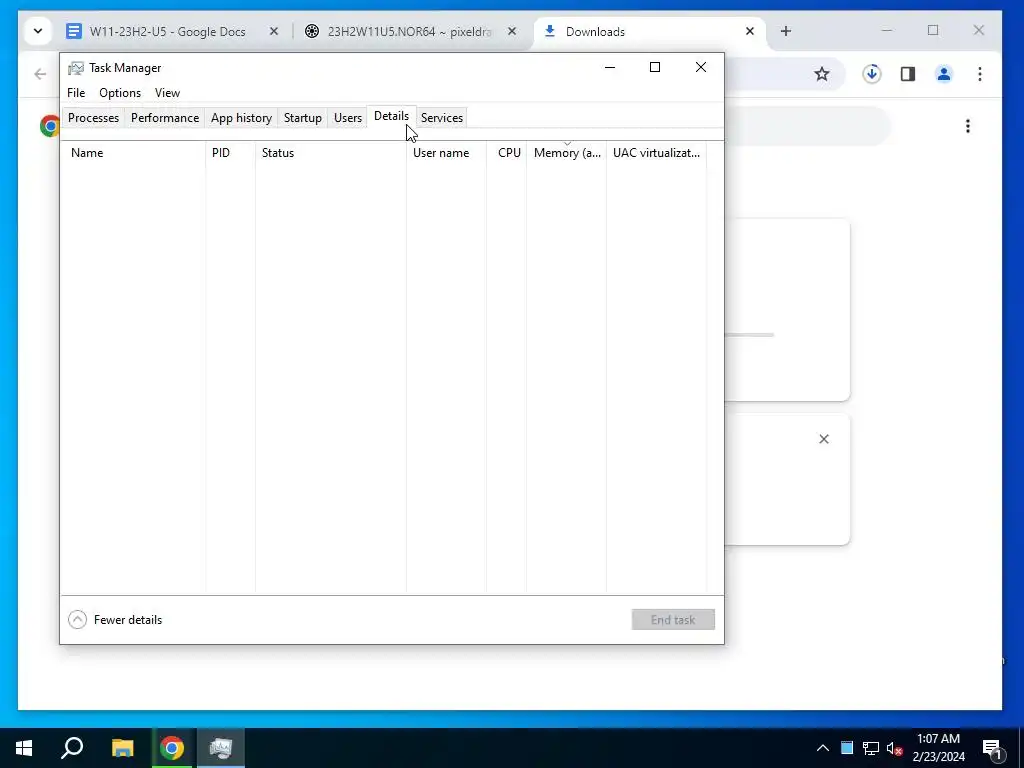Open Chrome's downloads toolbar icon

872,74
